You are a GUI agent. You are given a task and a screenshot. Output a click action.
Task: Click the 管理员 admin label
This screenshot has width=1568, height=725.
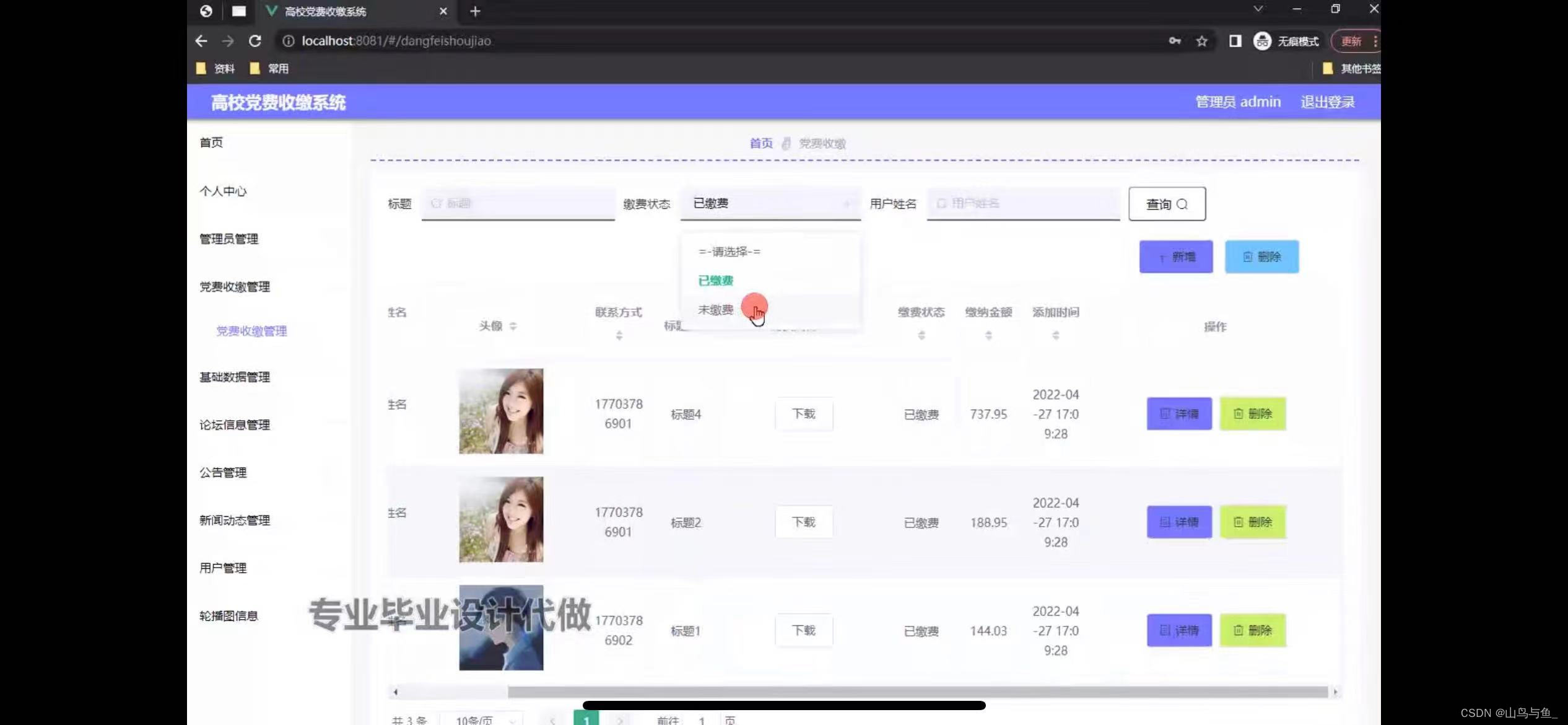(x=1238, y=102)
